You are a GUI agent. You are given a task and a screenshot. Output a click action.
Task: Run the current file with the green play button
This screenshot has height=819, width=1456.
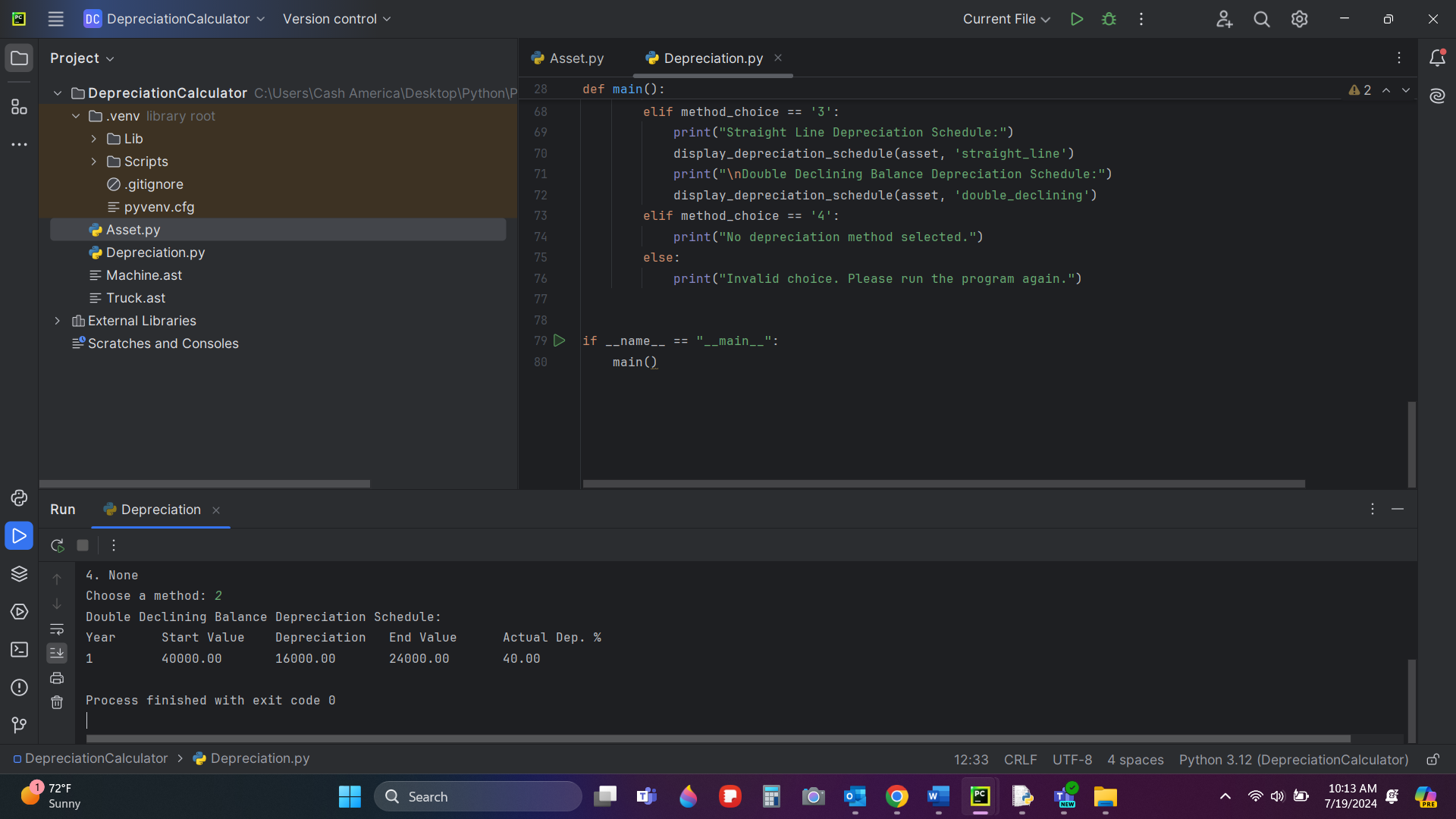tap(1076, 19)
